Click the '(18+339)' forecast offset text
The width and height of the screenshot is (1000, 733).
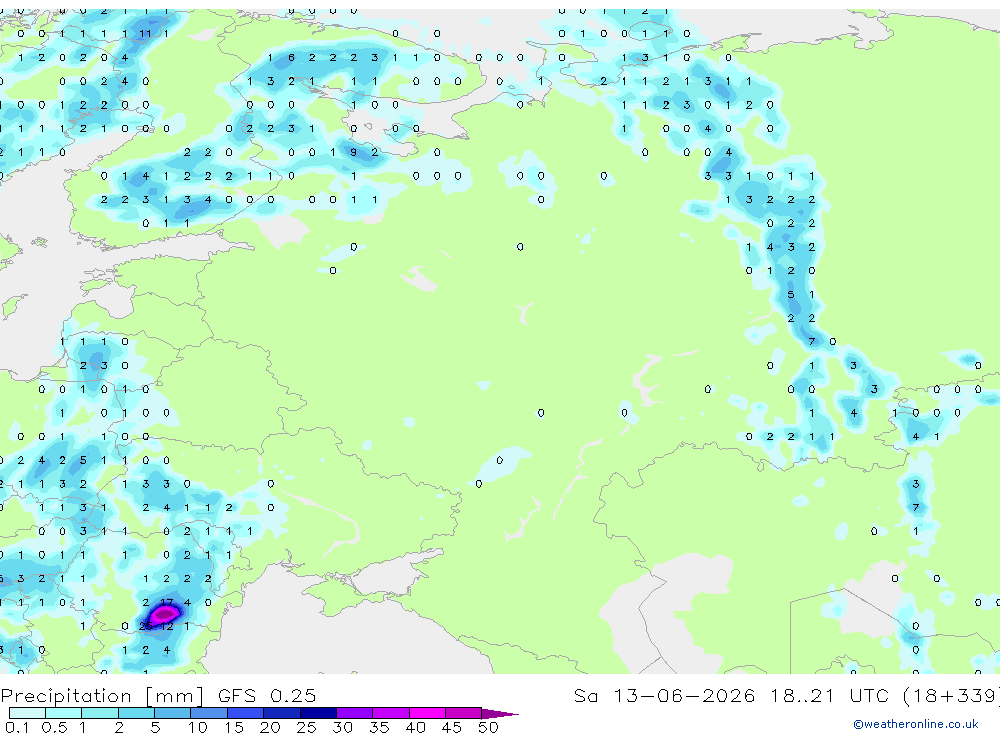[x=952, y=695]
